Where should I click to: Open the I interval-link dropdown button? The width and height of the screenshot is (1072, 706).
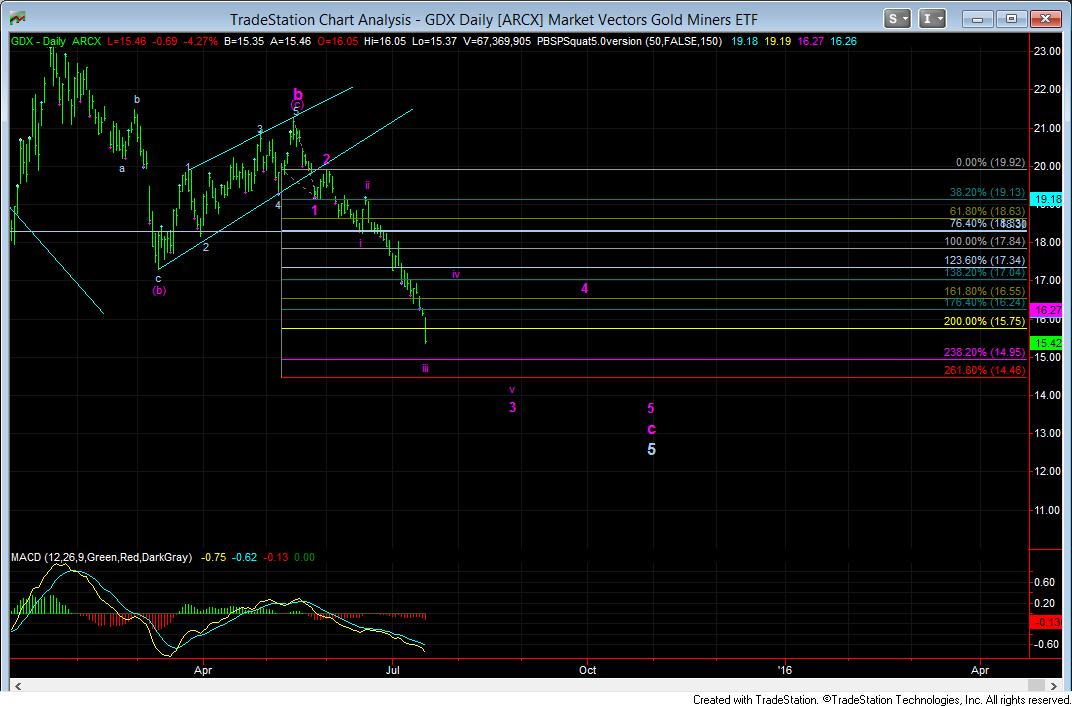[933, 18]
